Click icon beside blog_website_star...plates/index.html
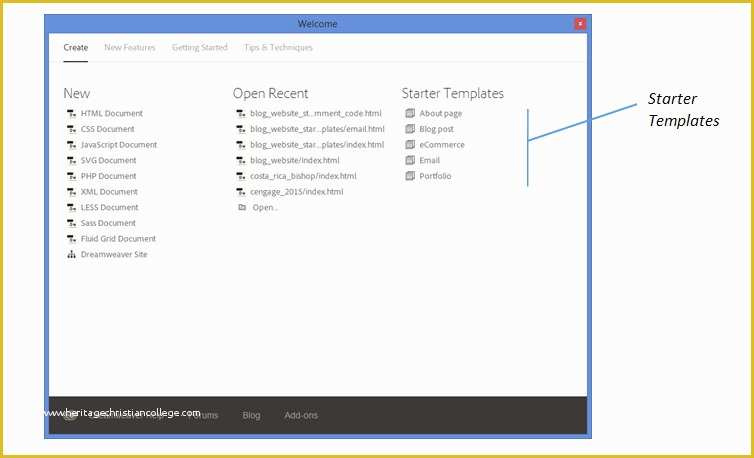The height and width of the screenshot is (458, 754). [x=241, y=145]
